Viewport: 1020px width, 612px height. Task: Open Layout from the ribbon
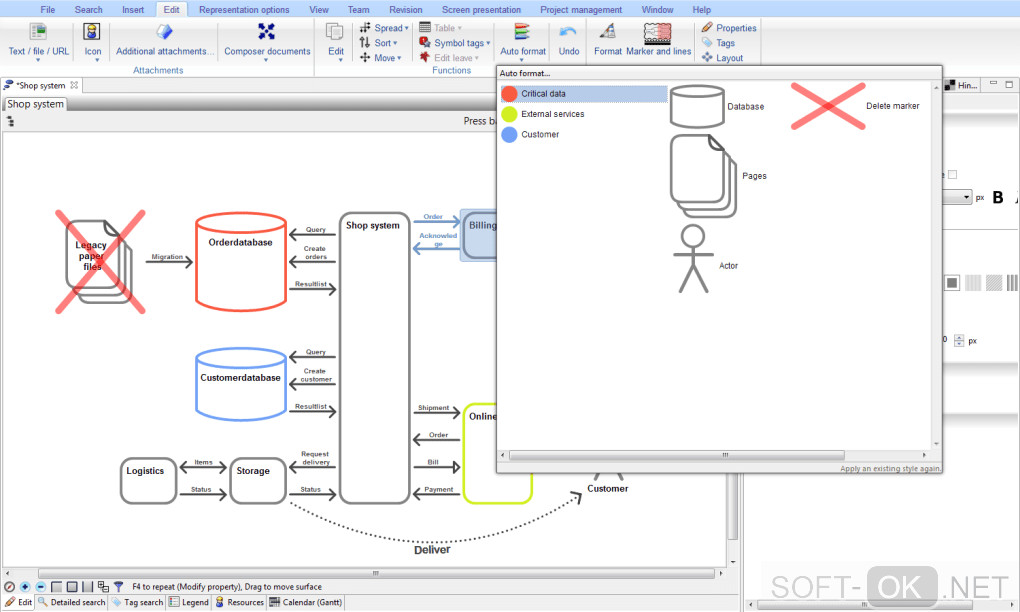coord(722,58)
